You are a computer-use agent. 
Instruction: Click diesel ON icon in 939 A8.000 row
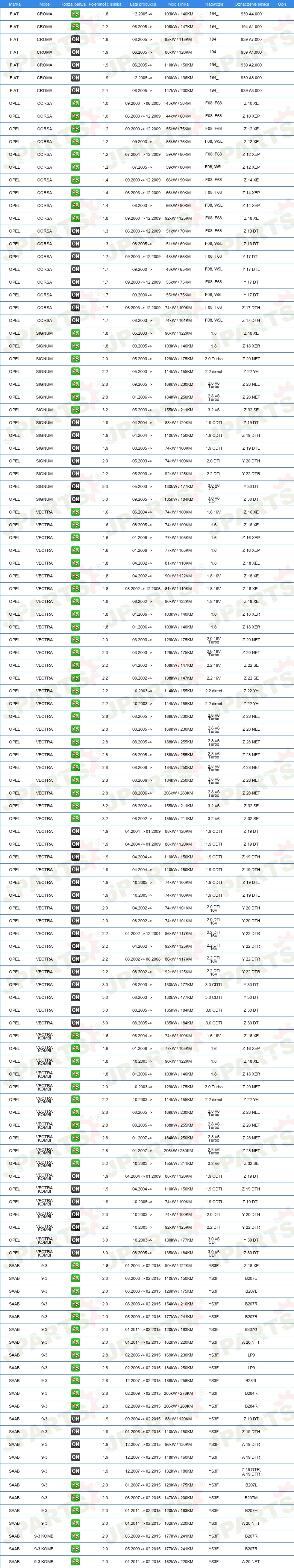coord(75,78)
